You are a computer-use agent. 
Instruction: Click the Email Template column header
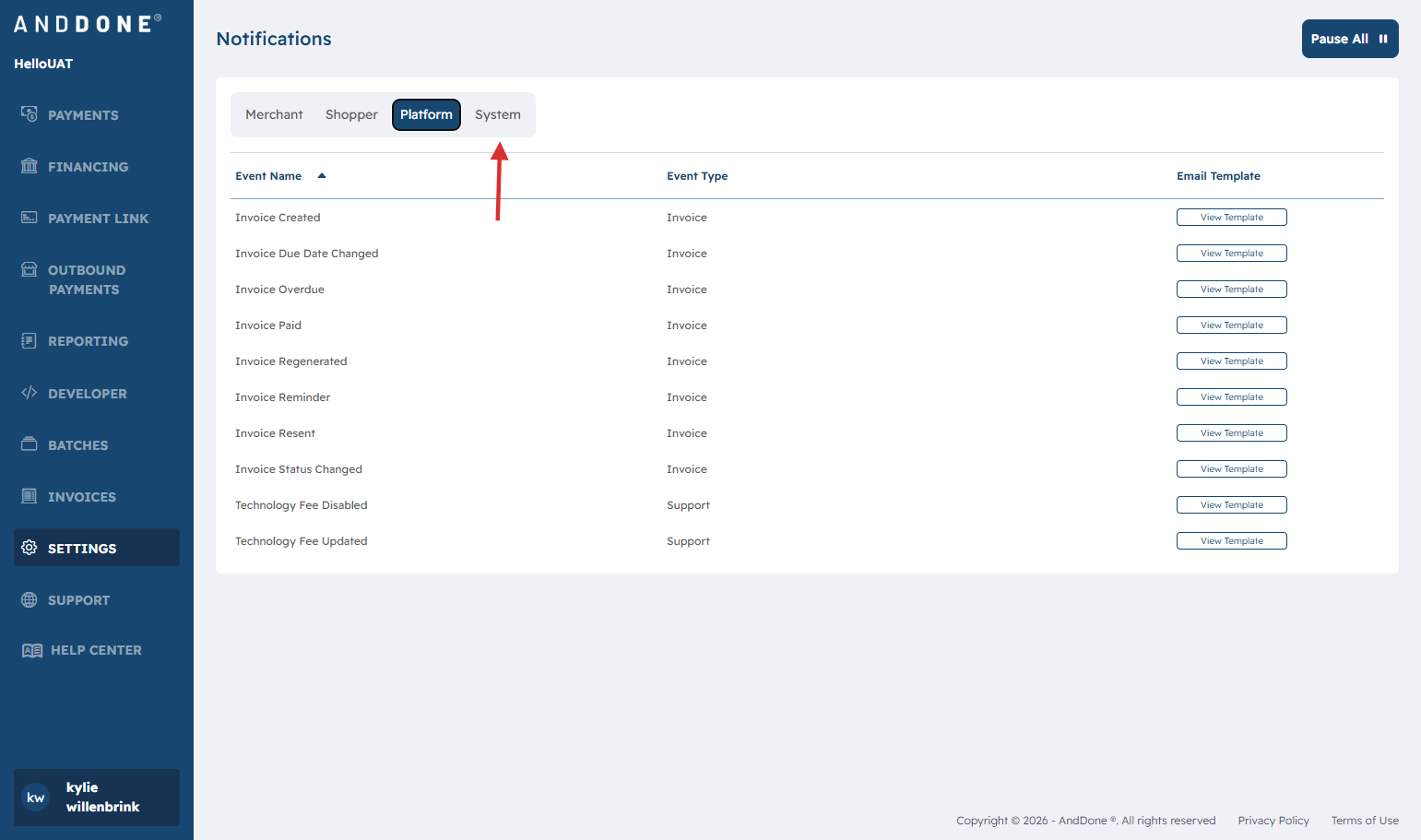[x=1218, y=176]
